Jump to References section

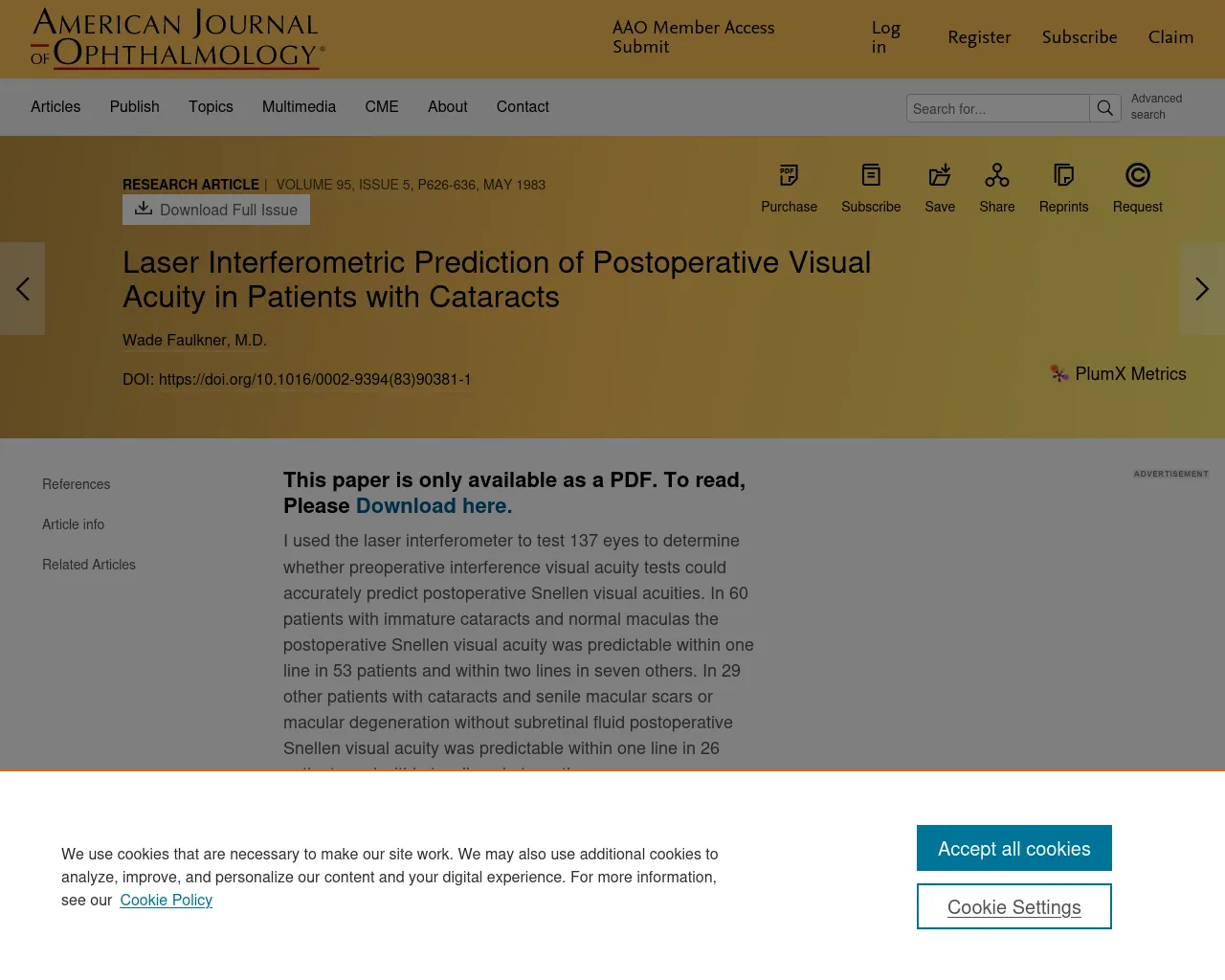tap(77, 484)
